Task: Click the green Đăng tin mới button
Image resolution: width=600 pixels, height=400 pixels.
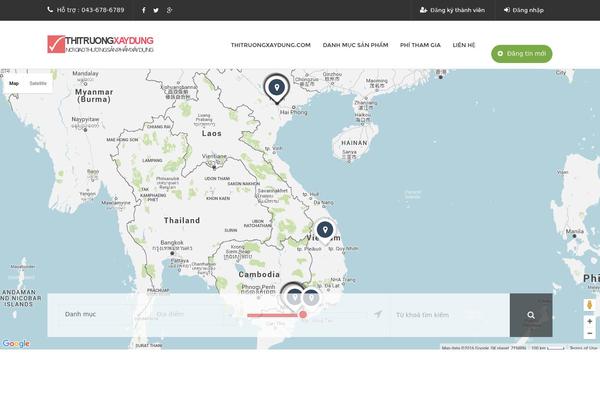Action: (x=522, y=54)
